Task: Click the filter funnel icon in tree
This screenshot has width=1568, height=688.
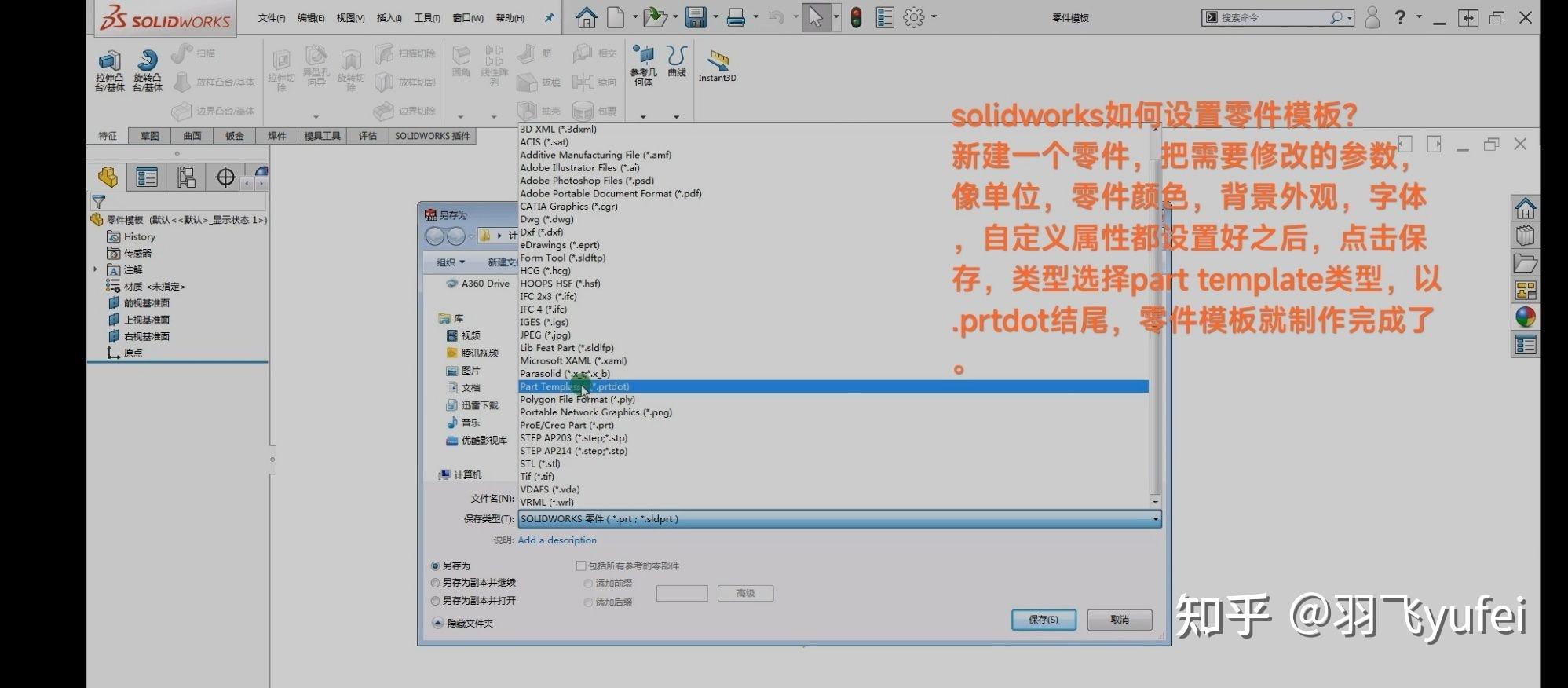Action: (99, 202)
